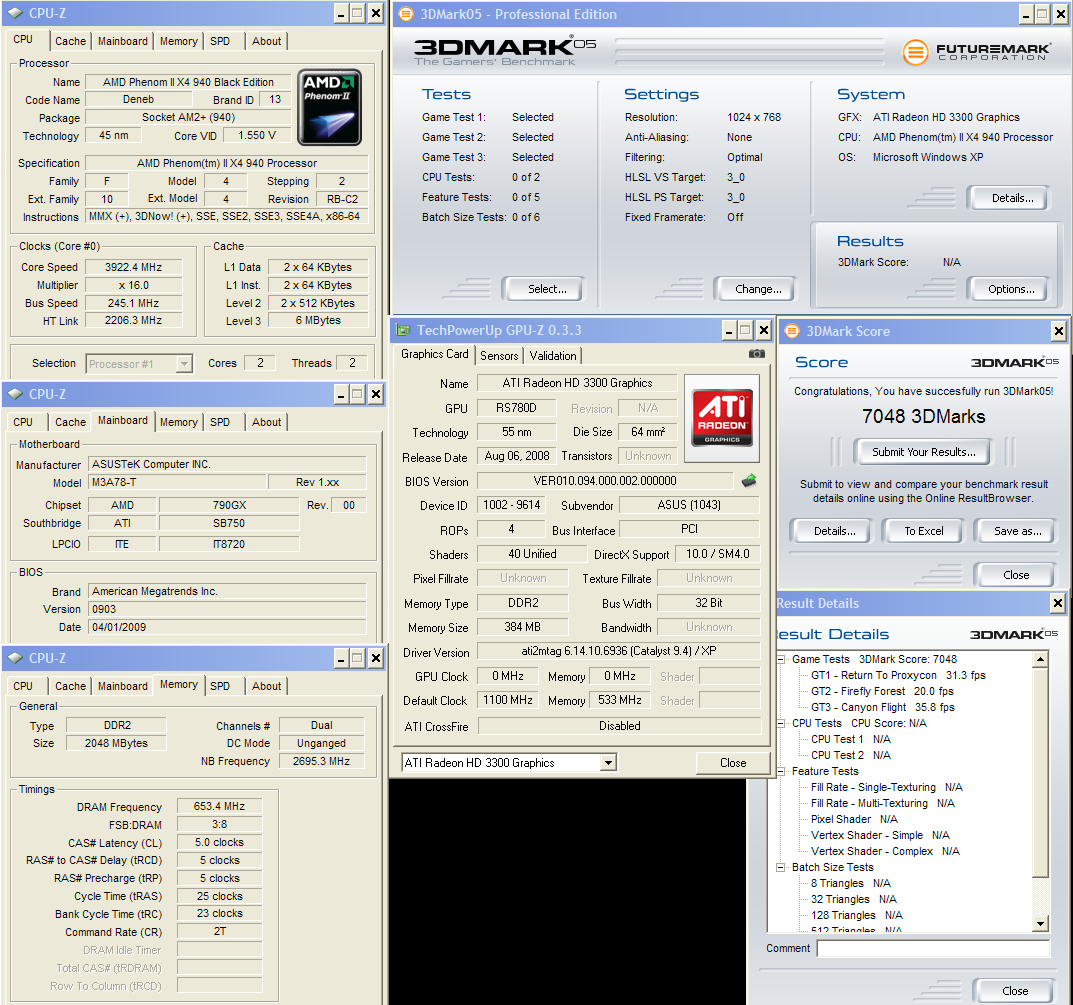Click Close button in Result Details window
1073x1005 pixels.
click(1015, 991)
